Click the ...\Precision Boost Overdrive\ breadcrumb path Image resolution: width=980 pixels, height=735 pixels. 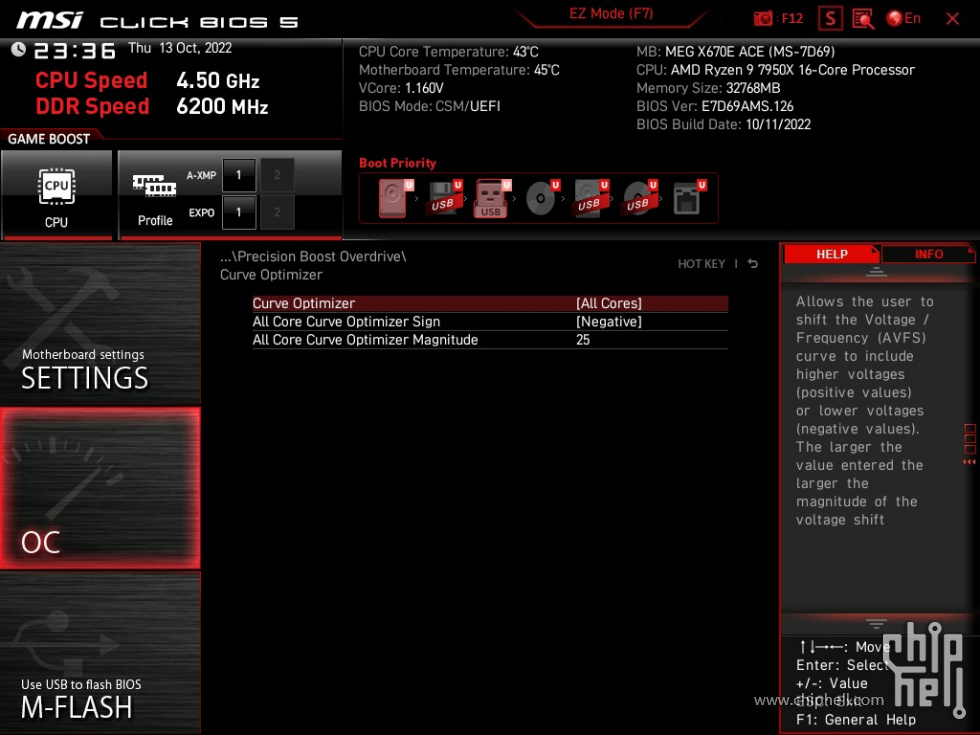[313, 256]
